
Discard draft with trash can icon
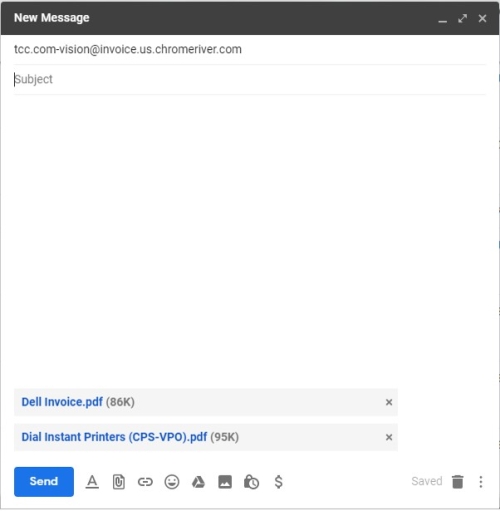458,482
